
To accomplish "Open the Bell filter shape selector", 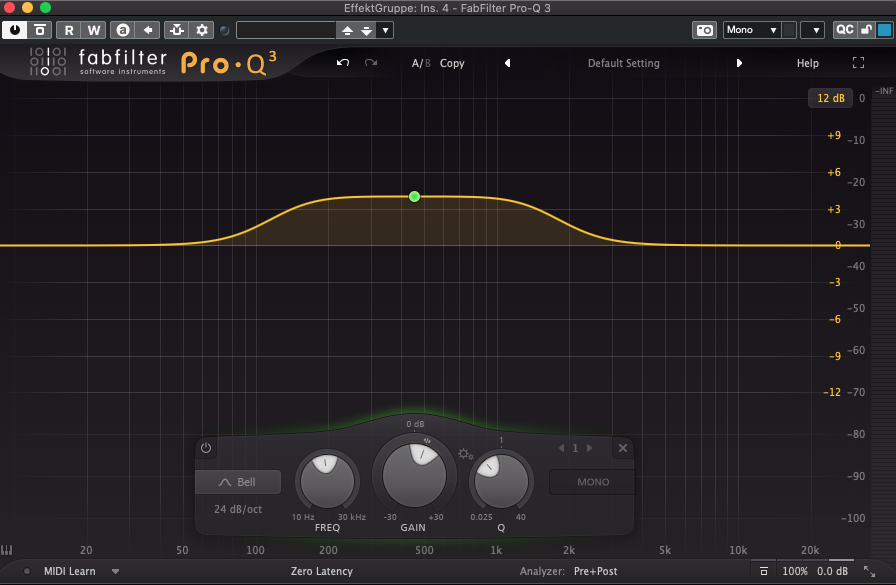I will pos(238,482).
